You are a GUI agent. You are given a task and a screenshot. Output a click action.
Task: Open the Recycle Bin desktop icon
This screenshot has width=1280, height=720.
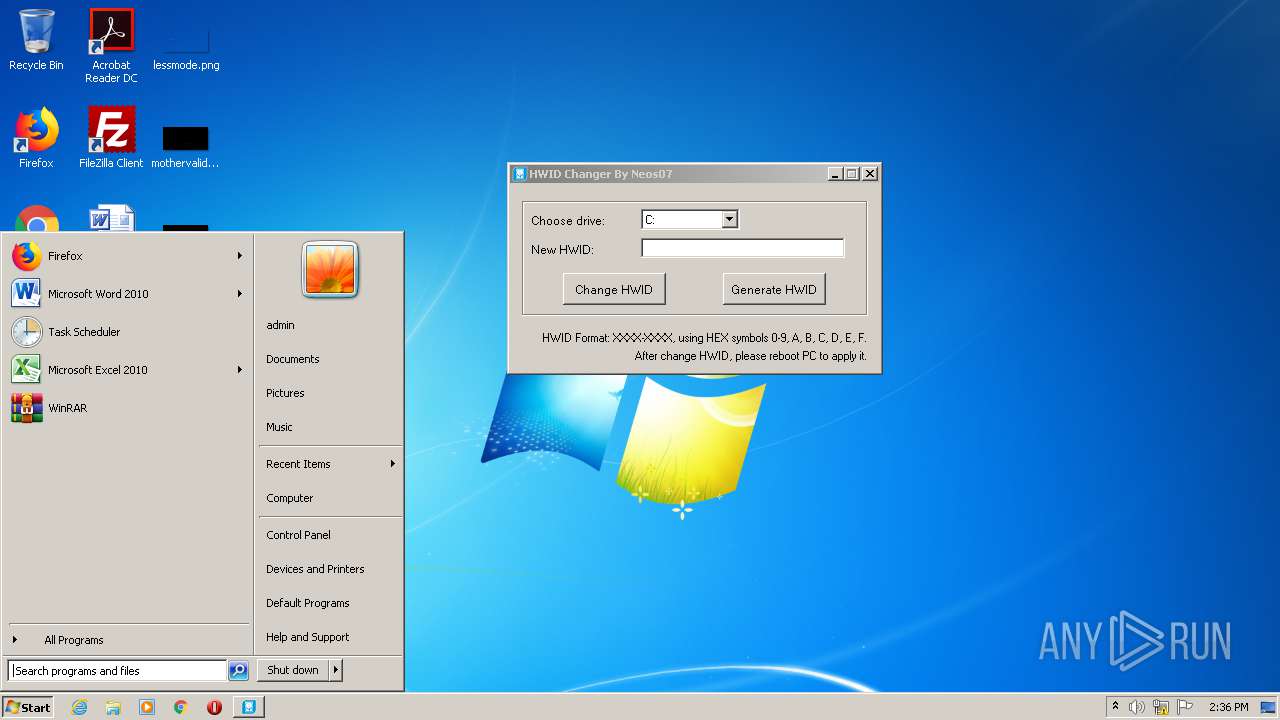36,40
